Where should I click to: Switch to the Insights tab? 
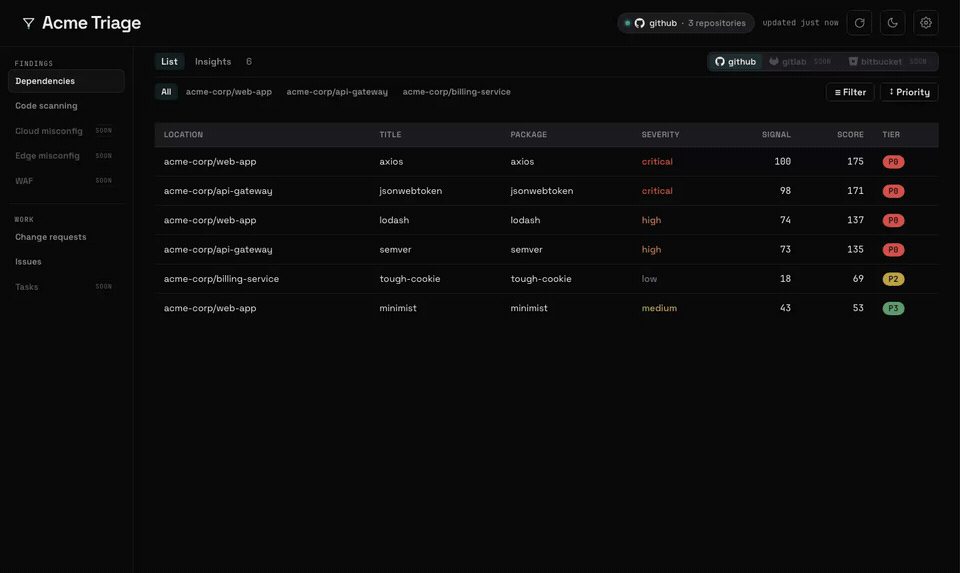pos(213,62)
